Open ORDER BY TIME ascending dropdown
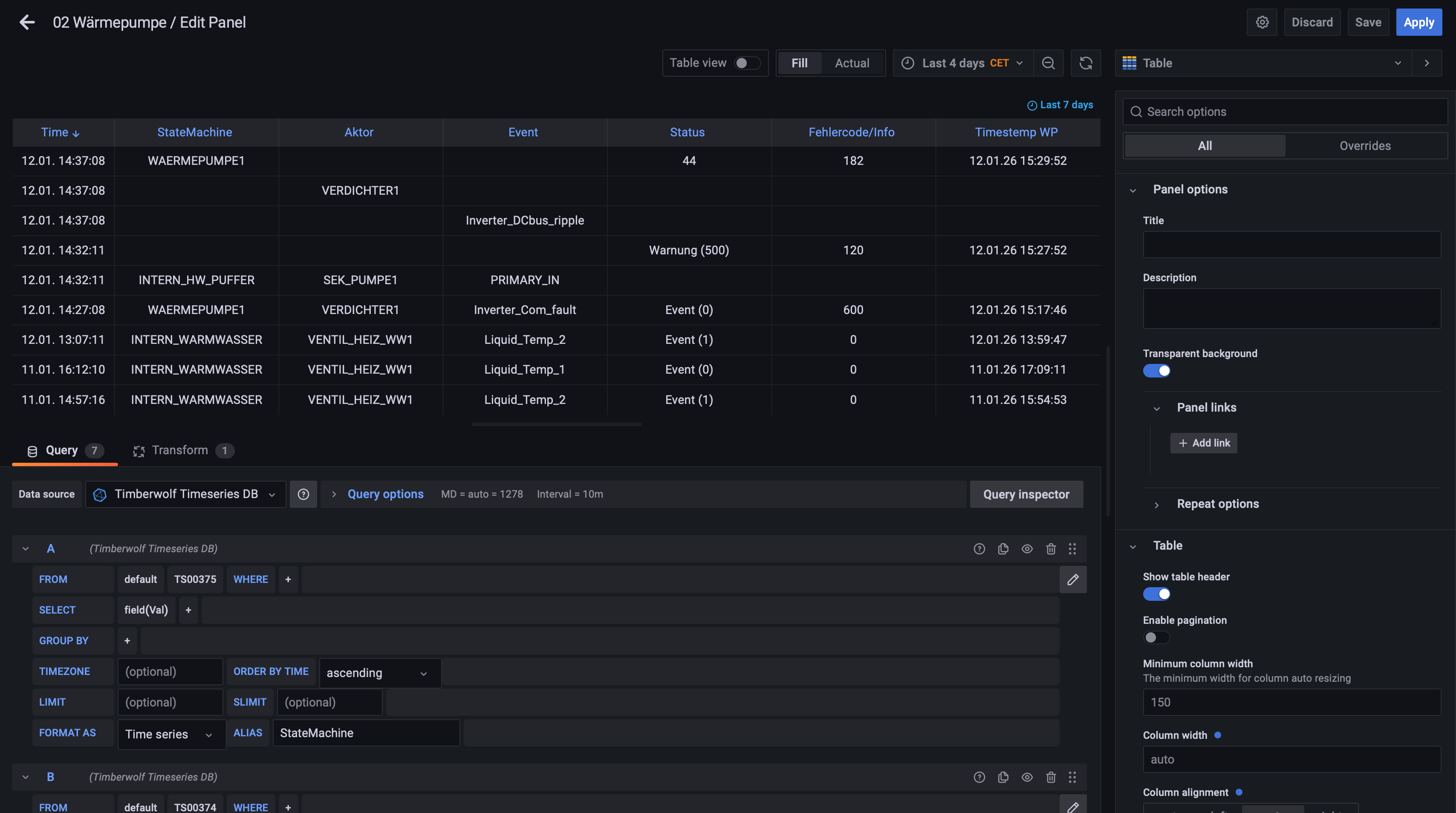Image resolution: width=1456 pixels, height=813 pixels. (379, 673)
